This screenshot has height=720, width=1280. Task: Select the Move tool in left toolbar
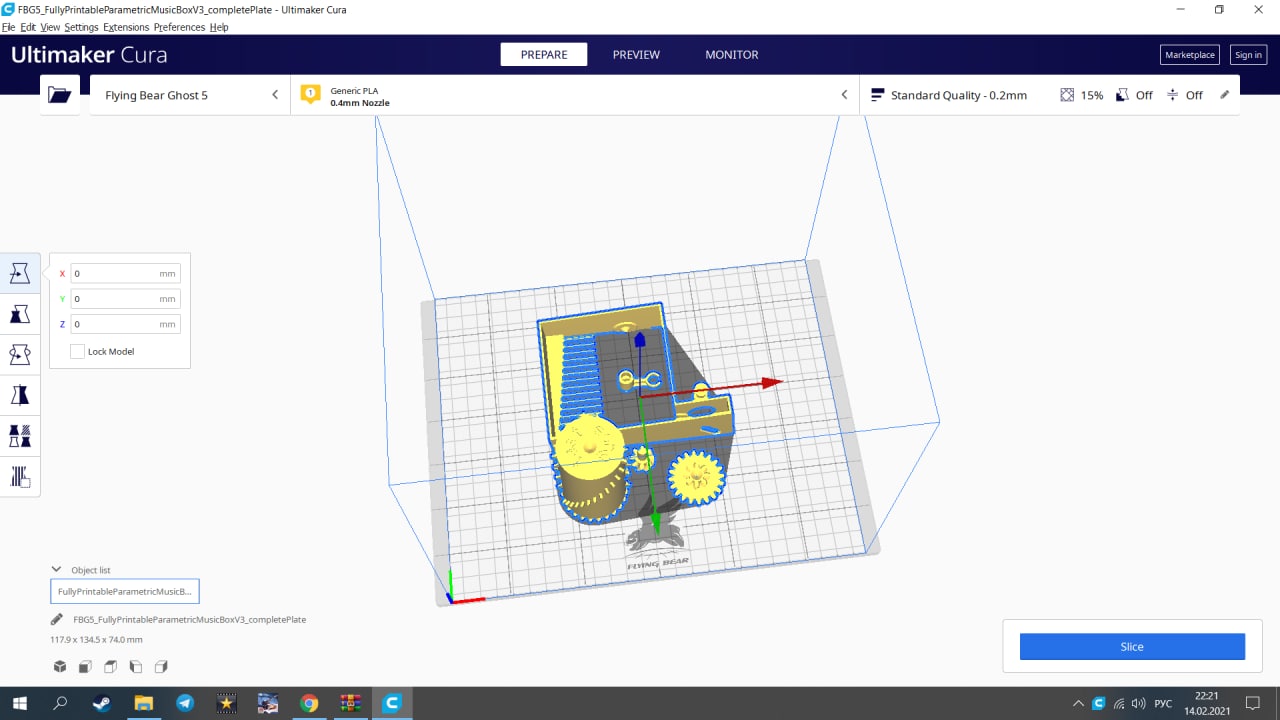tap(20, 273)
